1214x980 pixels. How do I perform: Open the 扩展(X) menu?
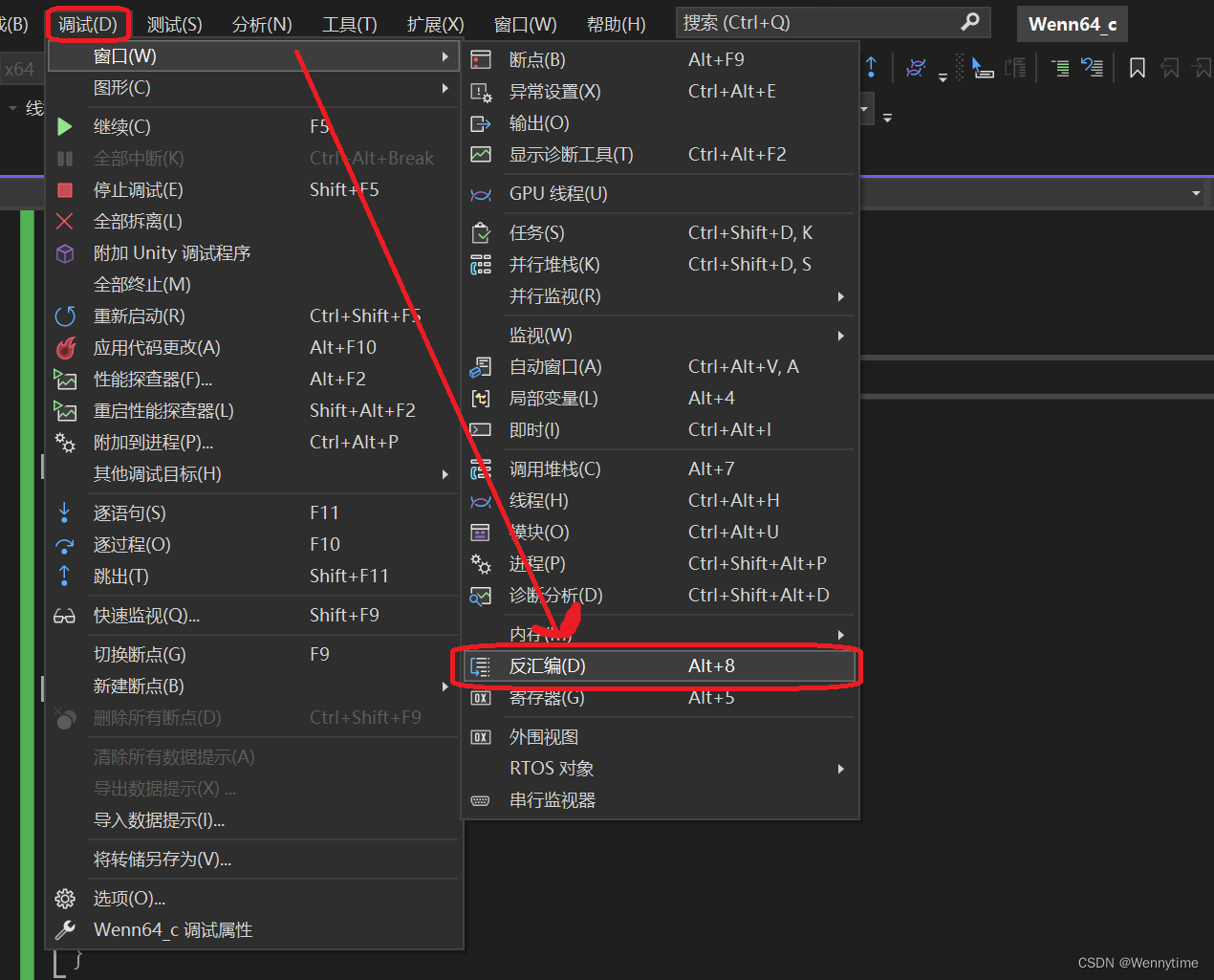(435, 24)
